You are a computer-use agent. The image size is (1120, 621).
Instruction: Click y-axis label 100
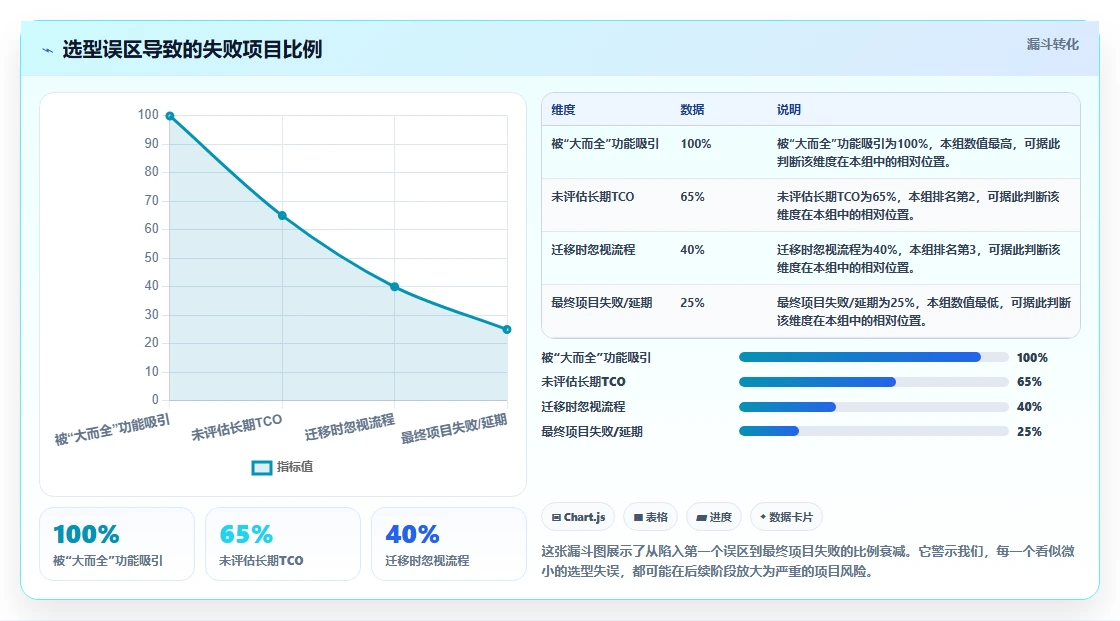coord(148,114)
